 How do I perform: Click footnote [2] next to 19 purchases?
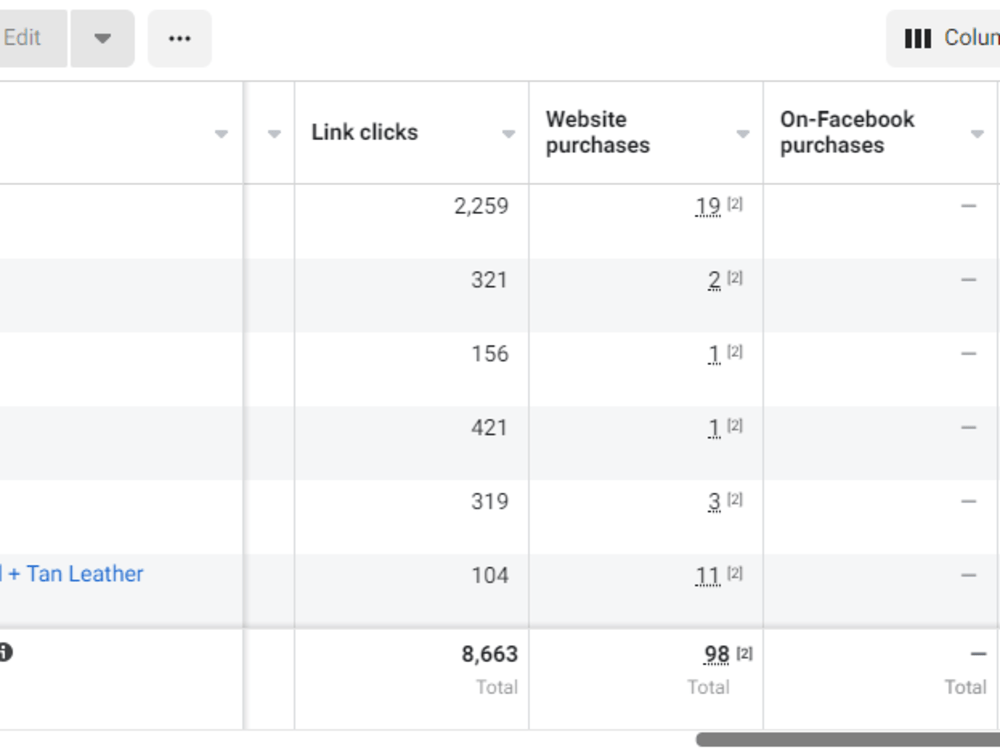735,203
